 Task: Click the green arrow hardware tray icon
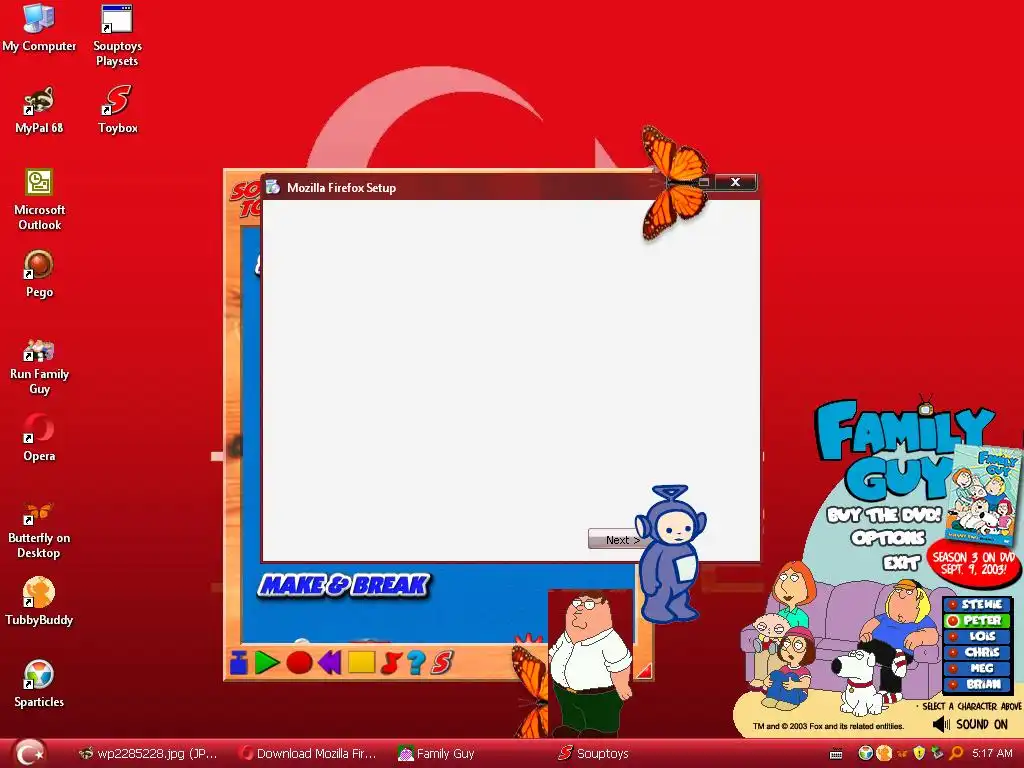point(938,754)
